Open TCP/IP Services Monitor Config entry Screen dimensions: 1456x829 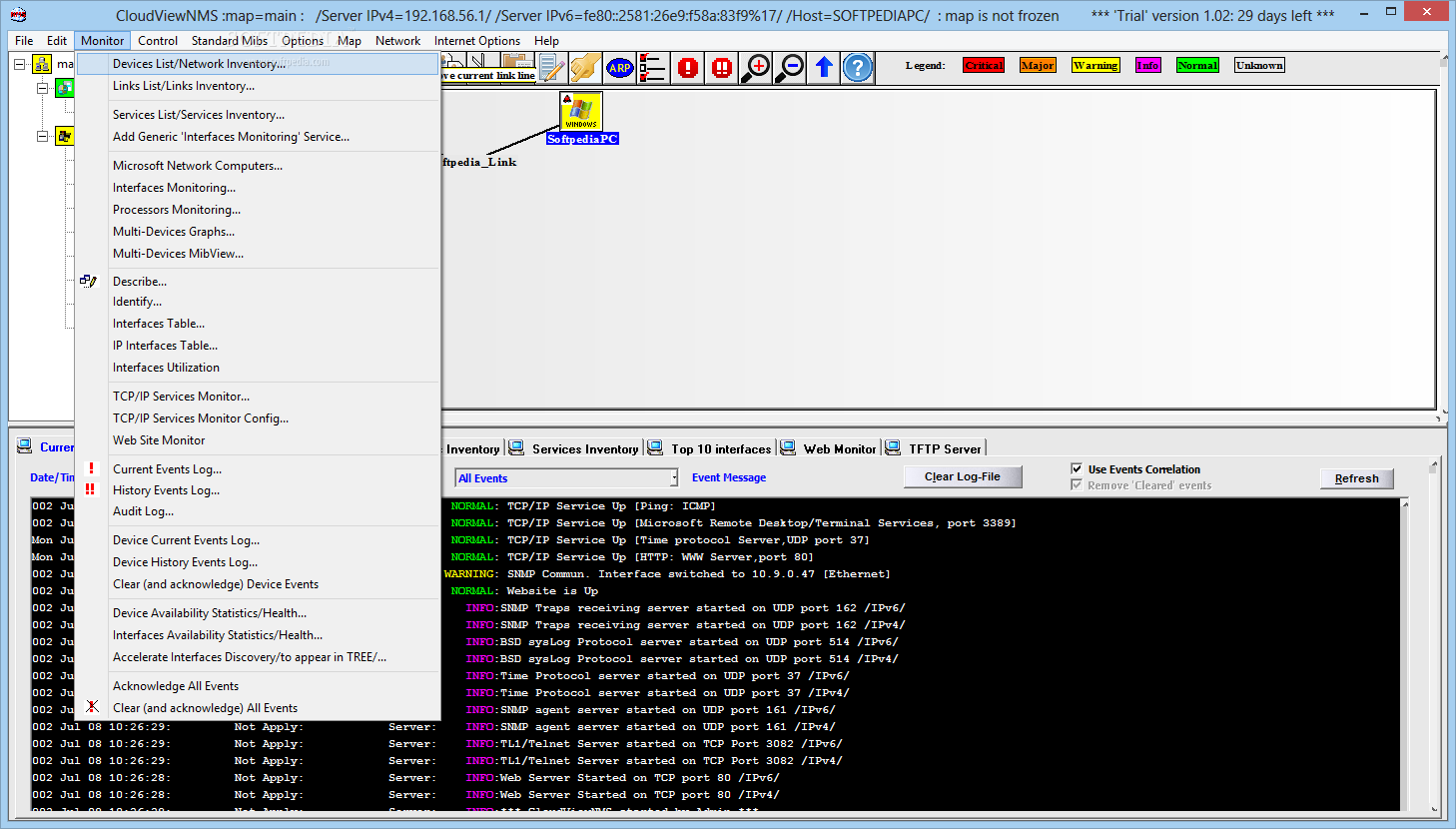click(258, 418)
